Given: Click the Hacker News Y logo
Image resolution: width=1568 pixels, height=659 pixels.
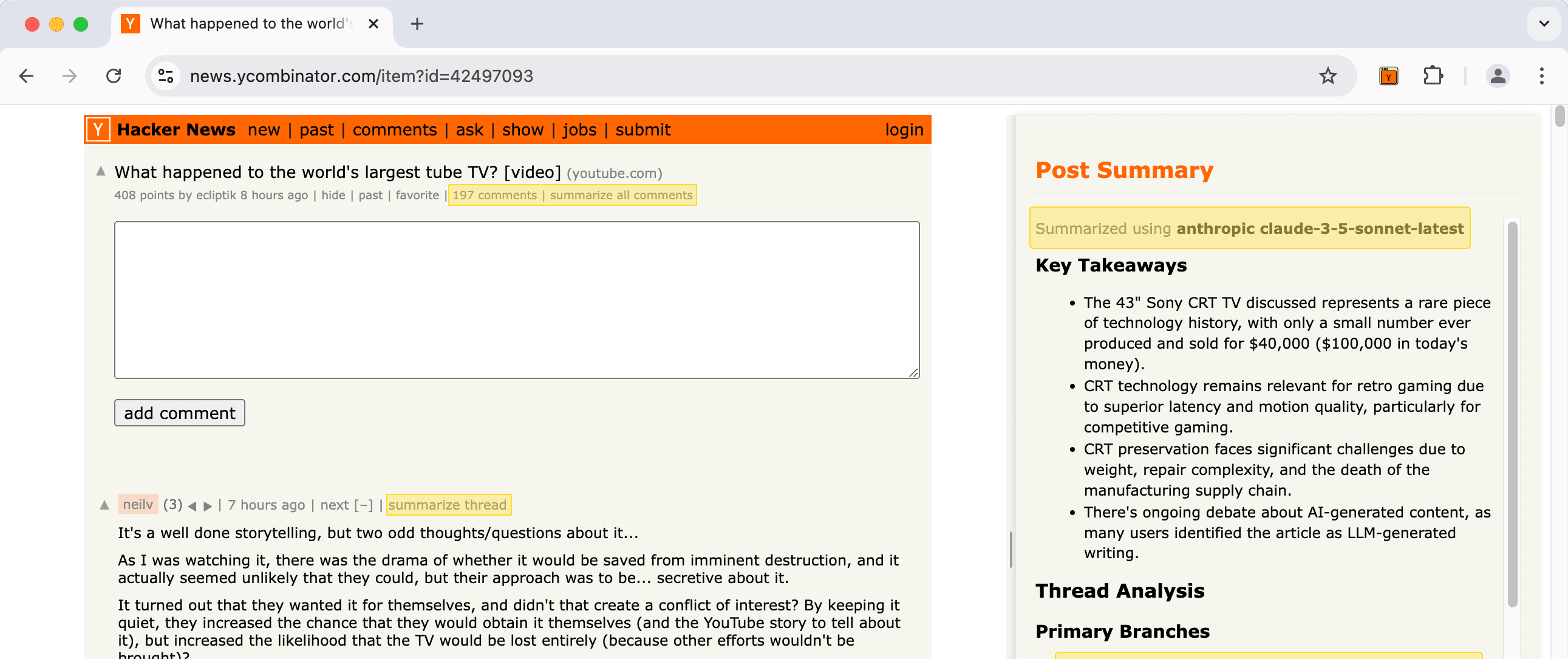Looking at the screenshot, I should click(97, 129).
